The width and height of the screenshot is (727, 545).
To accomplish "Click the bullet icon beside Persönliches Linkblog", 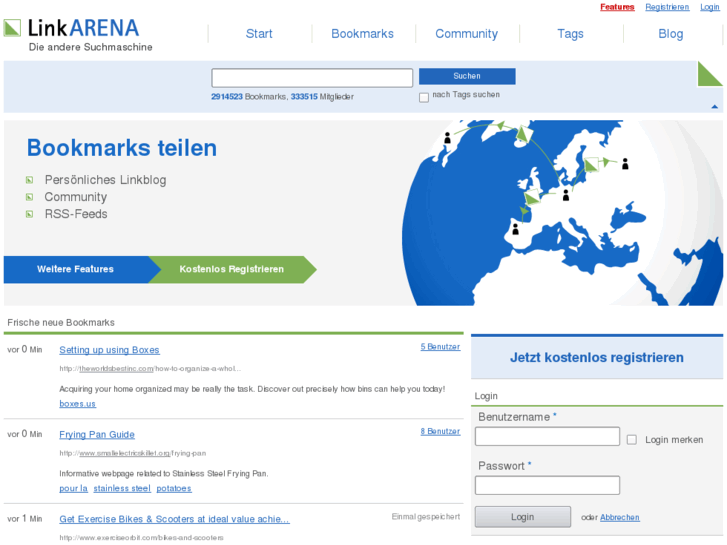I will (x=29, y=180).
